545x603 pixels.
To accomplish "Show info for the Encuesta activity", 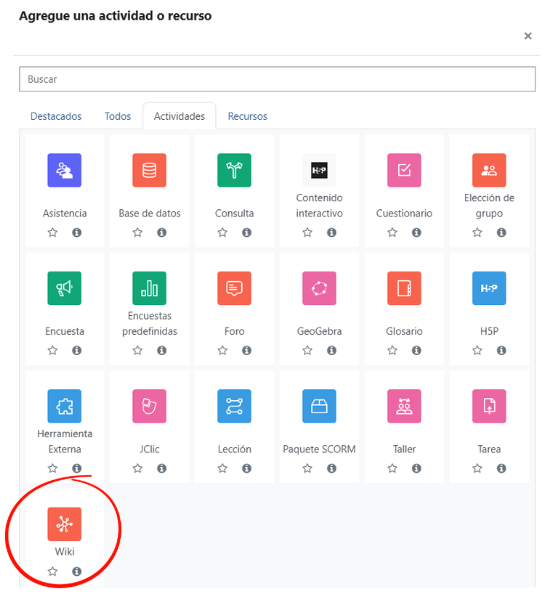I will 77,350.
